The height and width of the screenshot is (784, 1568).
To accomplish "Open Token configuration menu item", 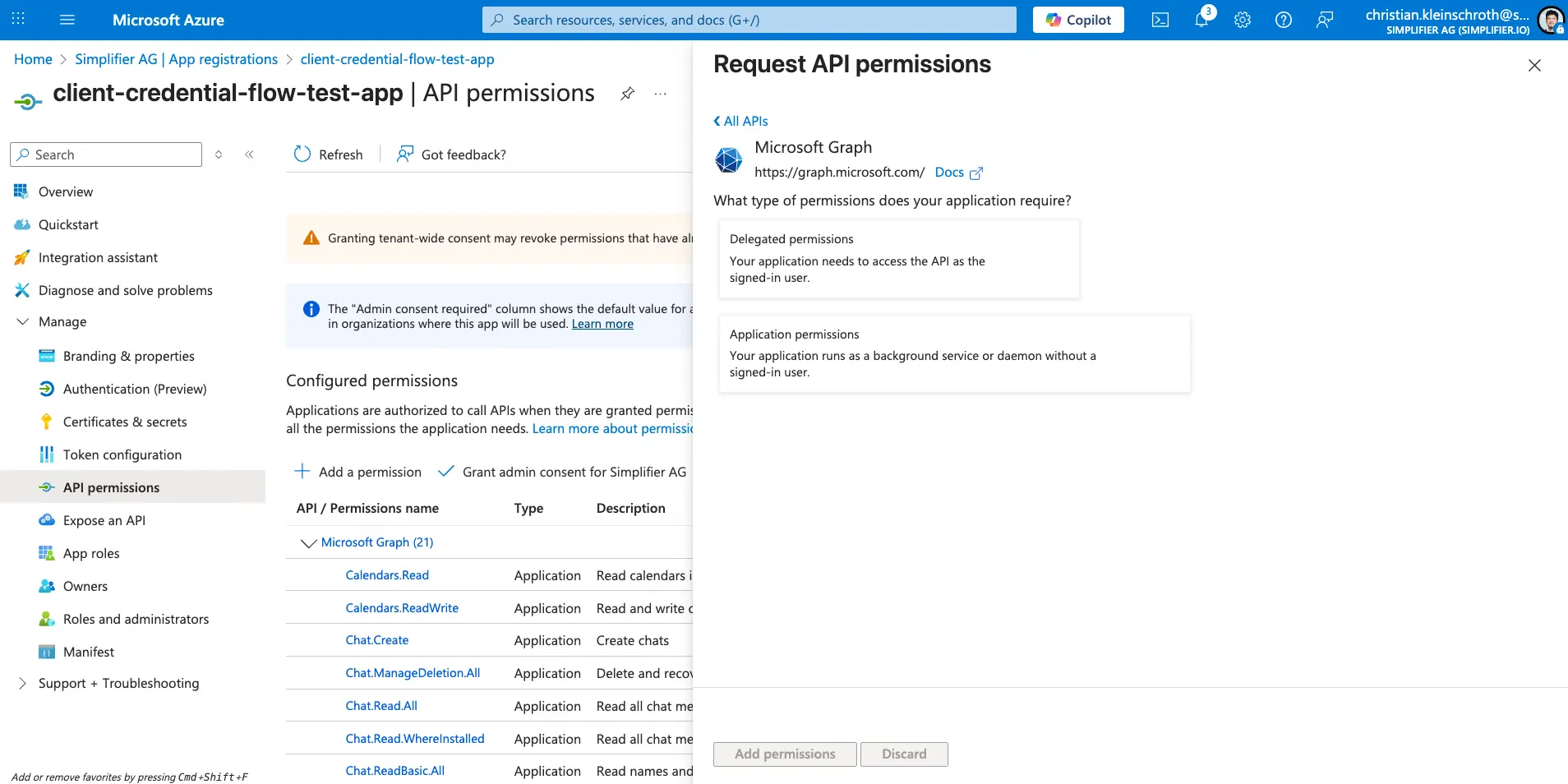I will point(122,454).
